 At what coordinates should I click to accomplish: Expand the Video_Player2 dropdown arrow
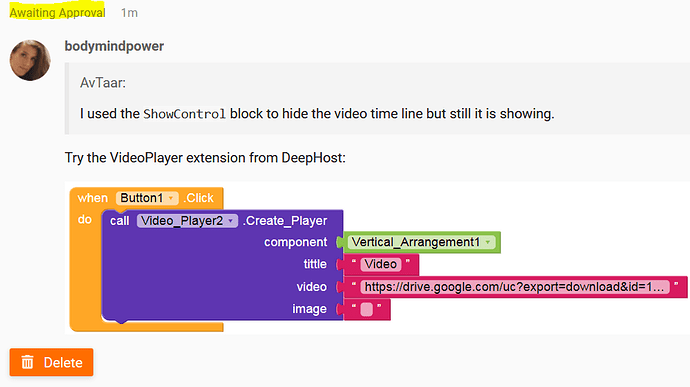tap(231, 221)
